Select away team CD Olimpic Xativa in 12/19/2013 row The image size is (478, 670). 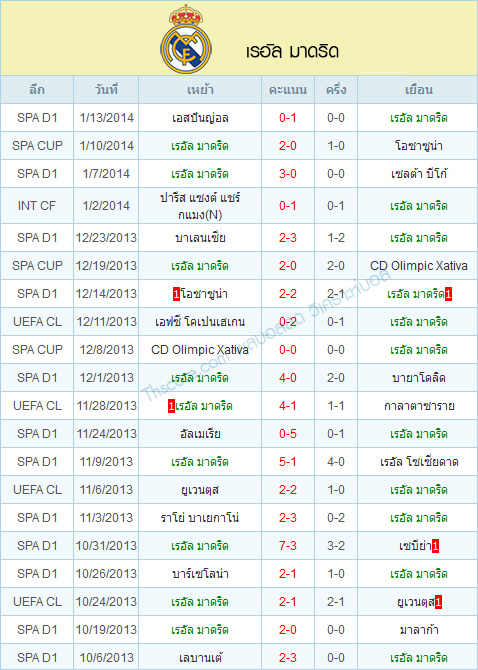[418, 266]
